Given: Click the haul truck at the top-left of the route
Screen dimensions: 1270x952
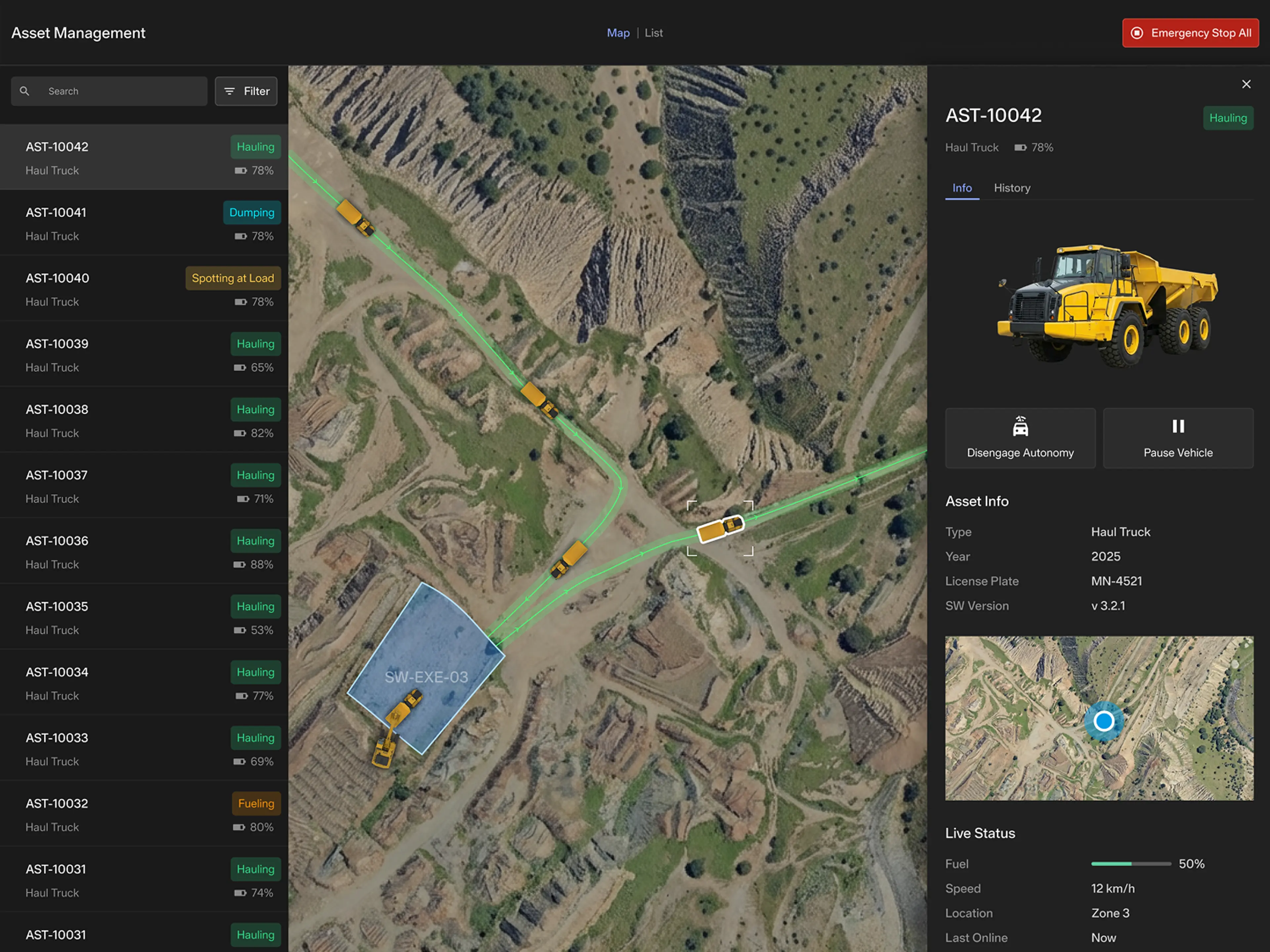Looking at the screenshot, I should pos(355,218).
